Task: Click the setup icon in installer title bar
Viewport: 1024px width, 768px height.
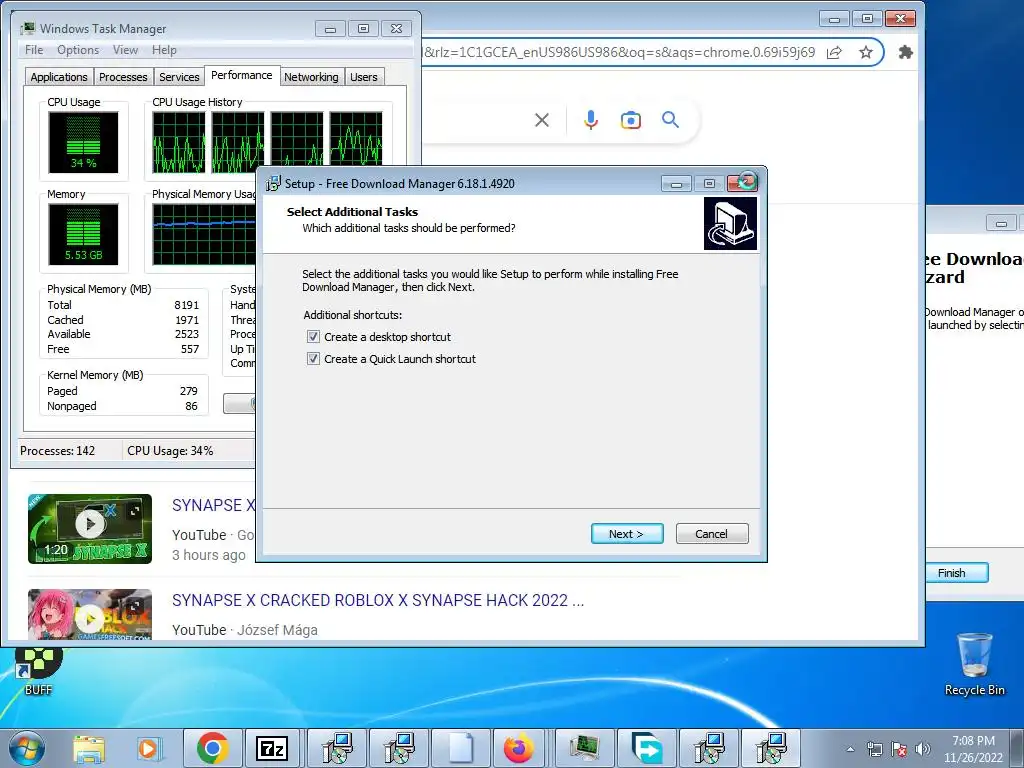Action: pos(273,184)
